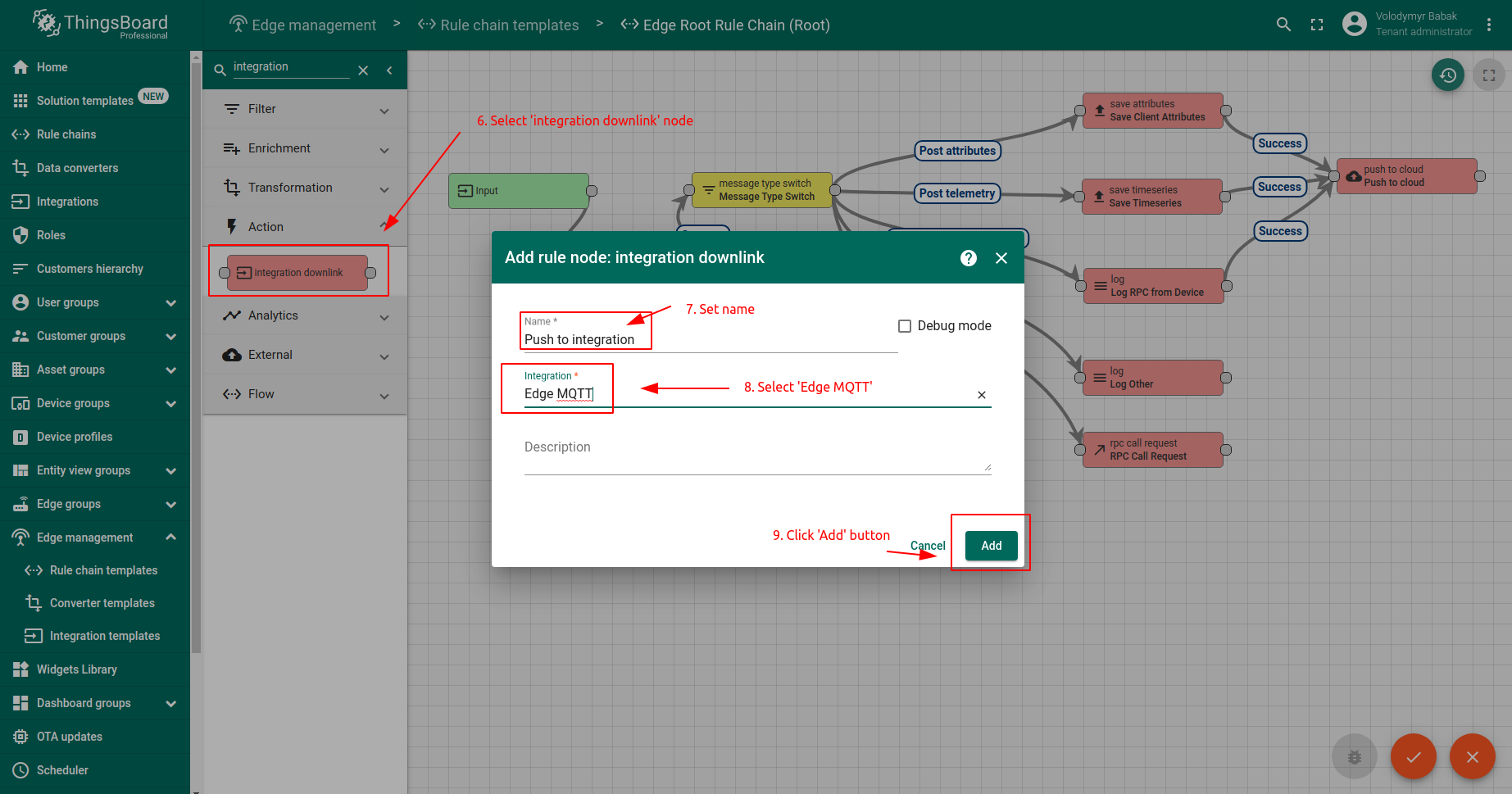Go to Edge management breadcrumb

pos(302,25)
